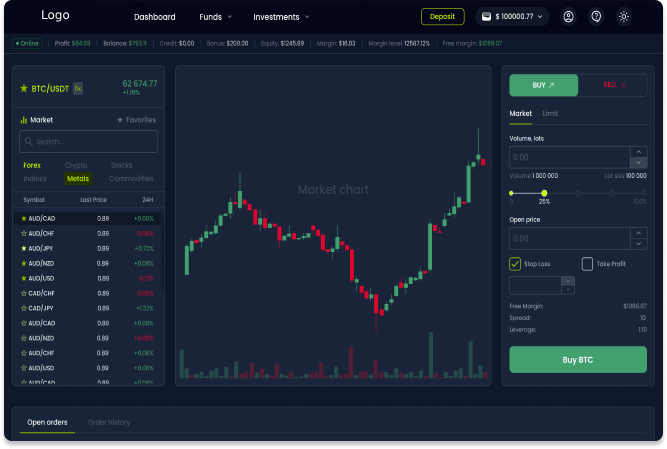
Task: Click the Deposit button
Action: coord(442,17)
